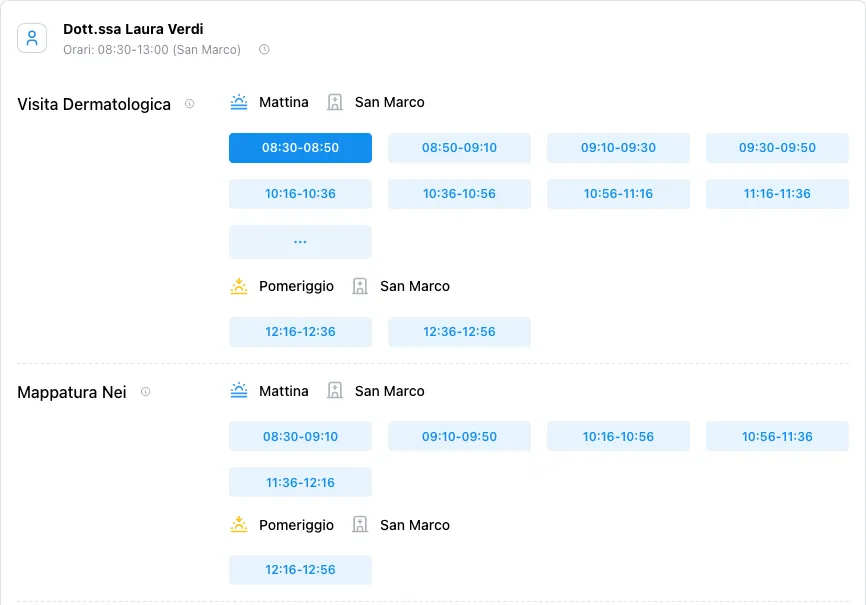Image resolution: width=866 pixels, height=605 pixels.
Task: Click the doctor profile avatar icon
Action: click(32, 39)
